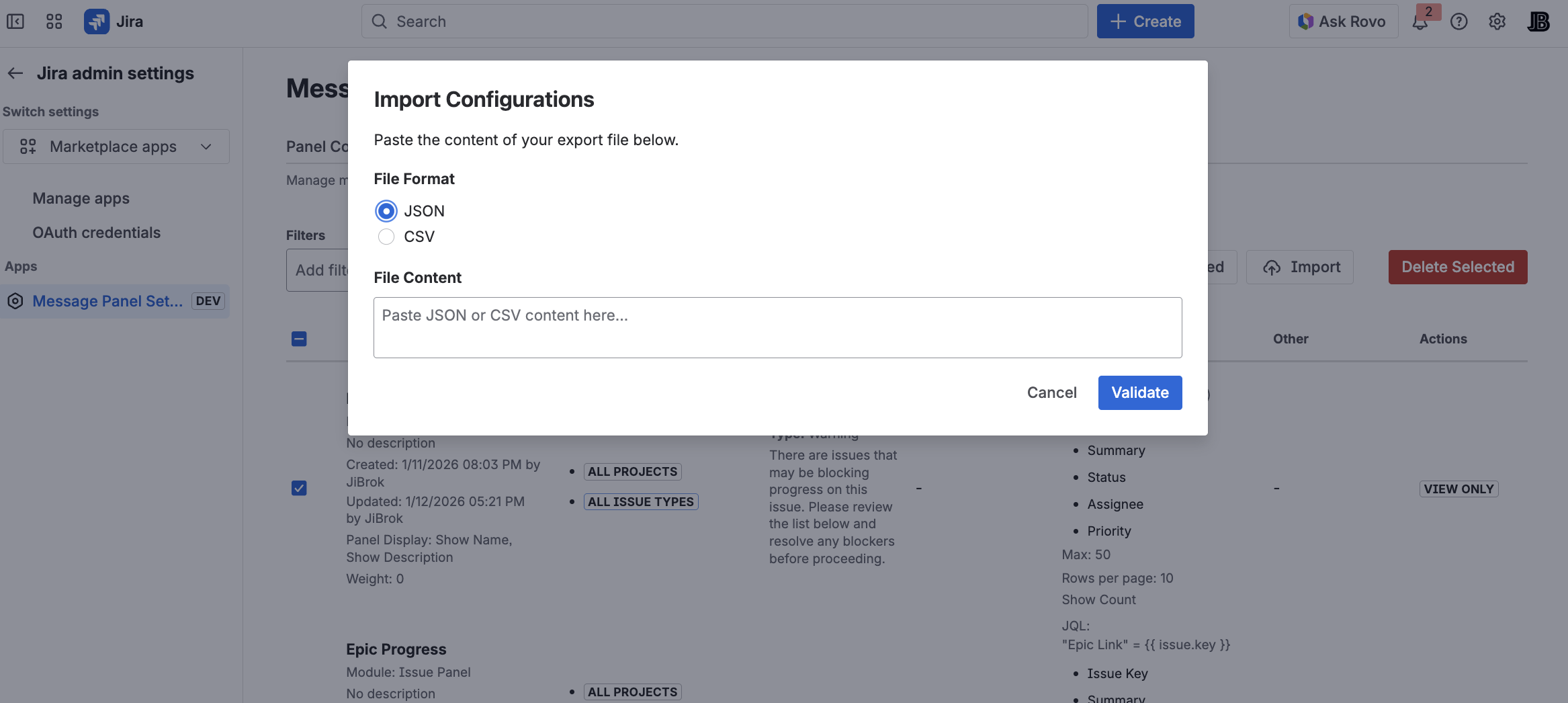Select the JSON file format
This screenshot has width=1568, height=703.
(x=386, y=210)
